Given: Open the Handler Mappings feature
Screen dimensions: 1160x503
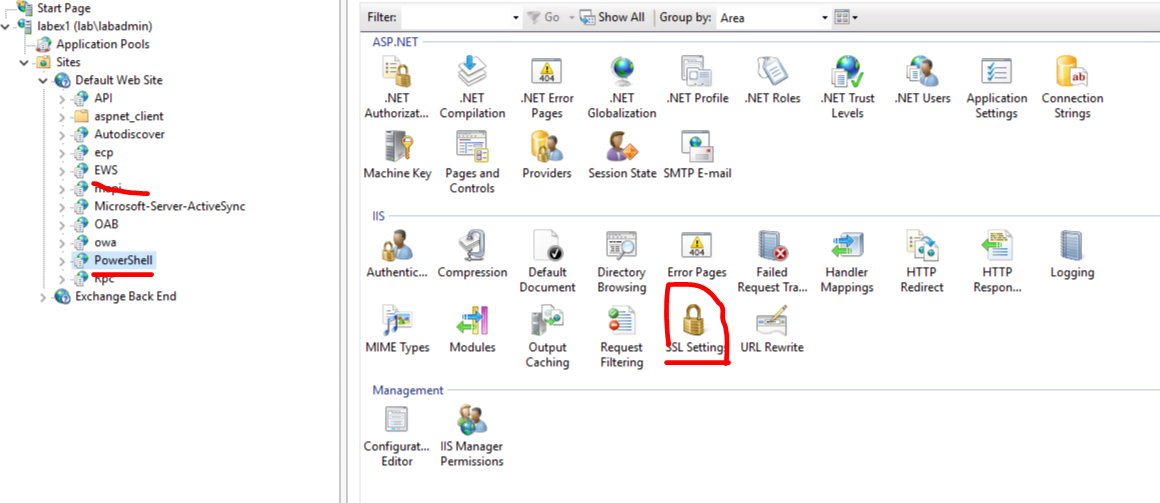Looking at the screenshot, I should [847, 262].
